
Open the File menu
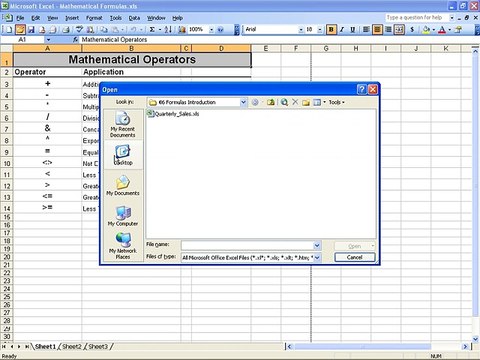20,18
